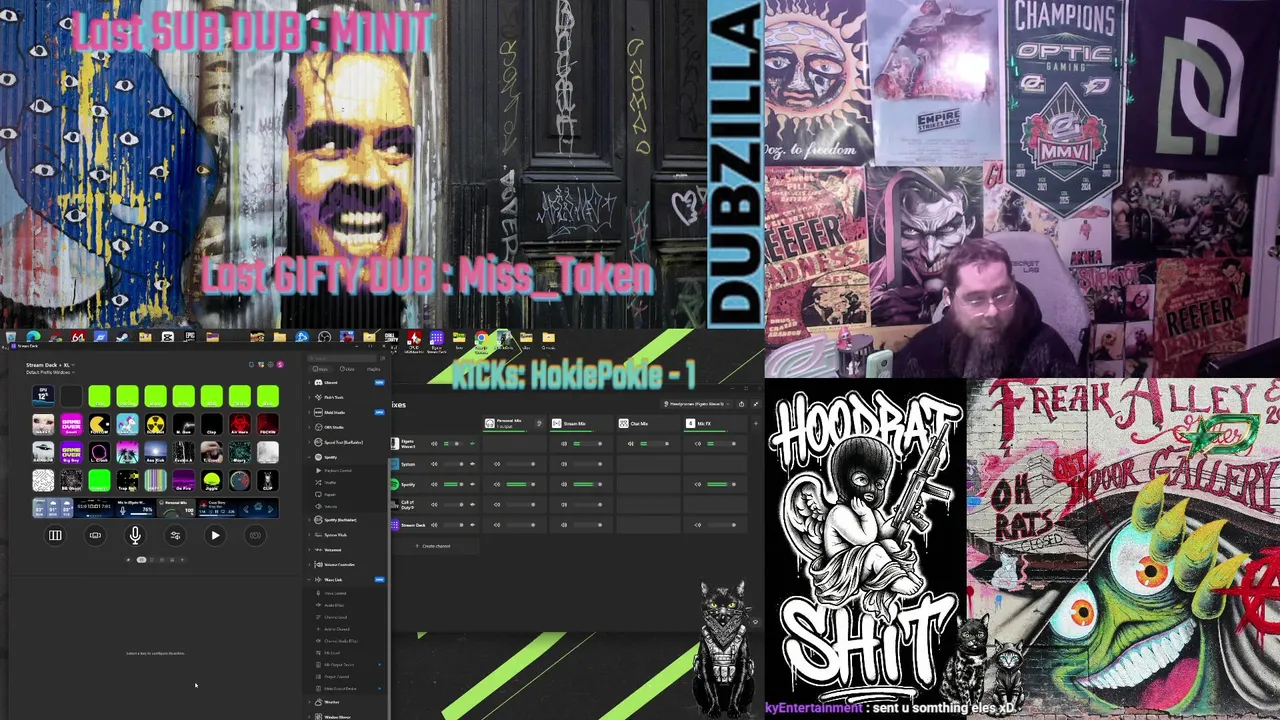Select the BB Ghost key
1280x720 pixels.
71,480
